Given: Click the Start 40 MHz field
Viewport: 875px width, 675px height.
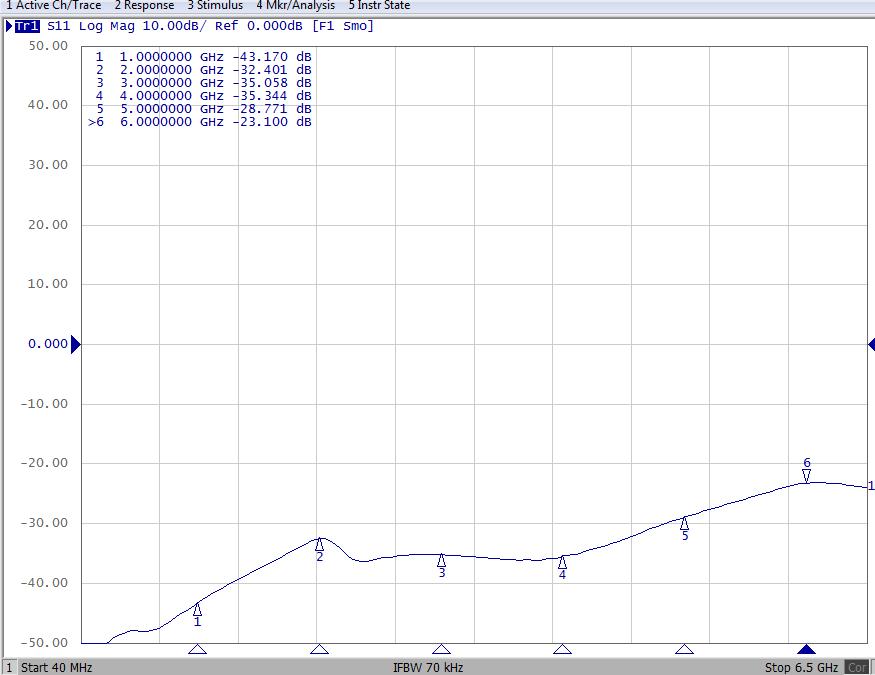Looking at the screenshot, I should coord(56,667).
